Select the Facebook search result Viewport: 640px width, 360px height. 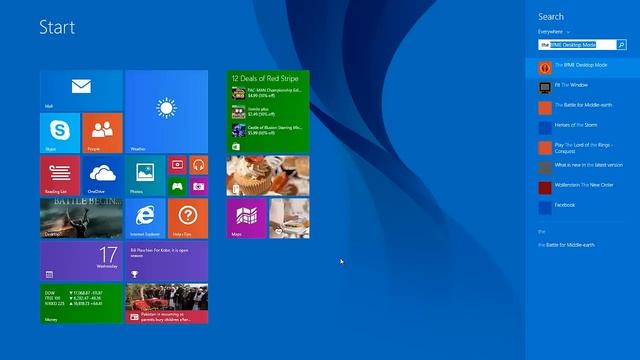click(x=564, y=205)
